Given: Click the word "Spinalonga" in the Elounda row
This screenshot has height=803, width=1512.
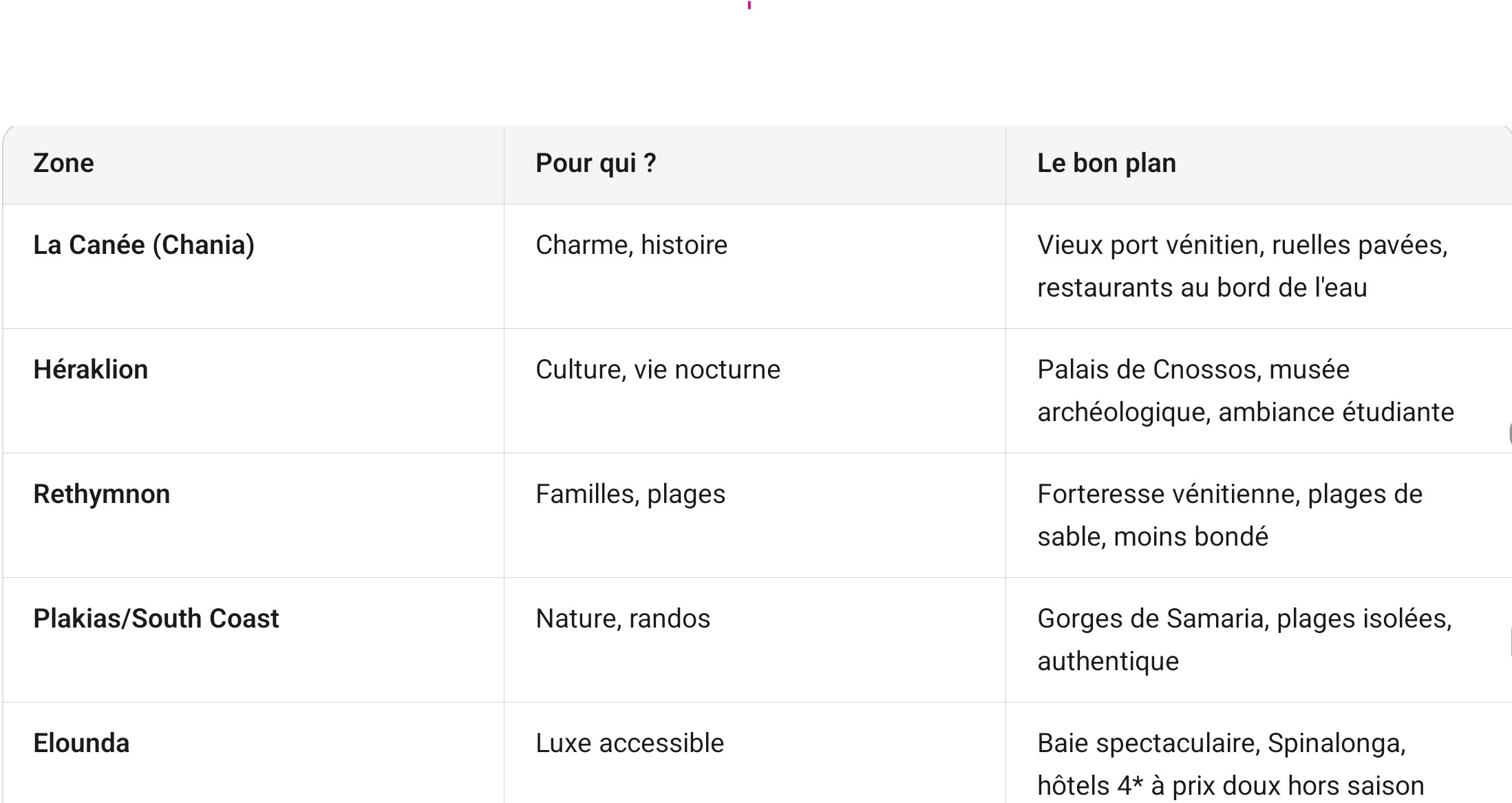Looking at the screenshot, I should [1335, 744].
